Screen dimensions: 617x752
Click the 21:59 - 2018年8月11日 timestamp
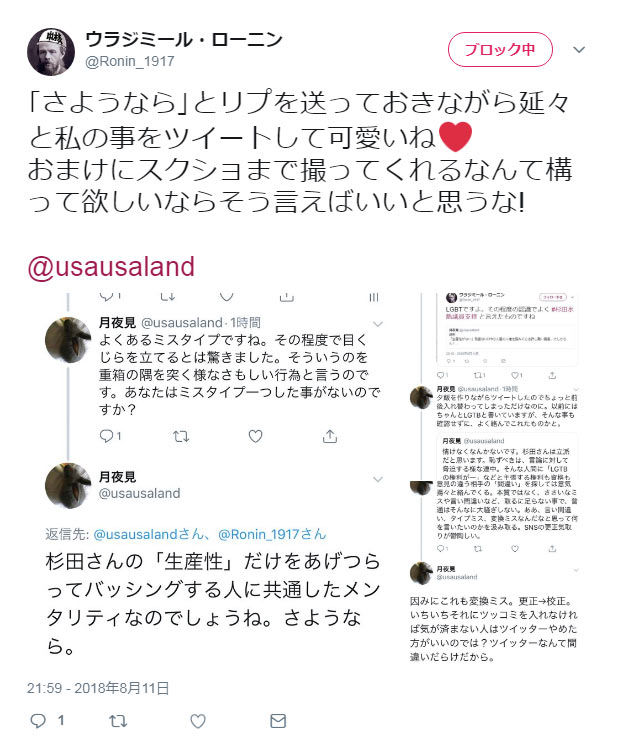(x=98, y=688)
